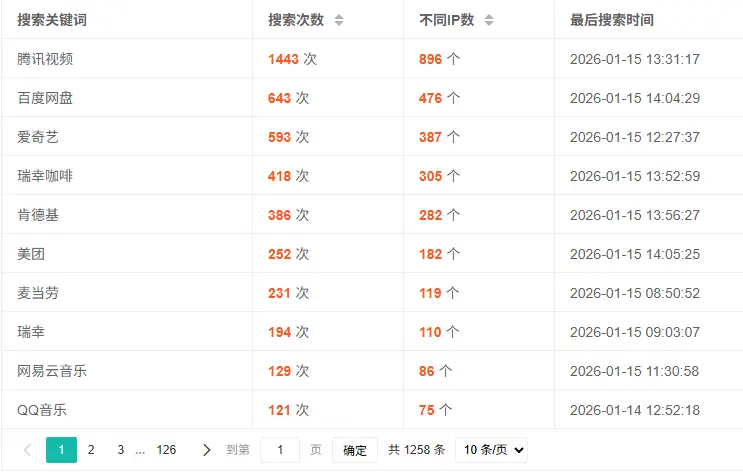Click timestamp 2026-01-15 13:31:17

635,59
